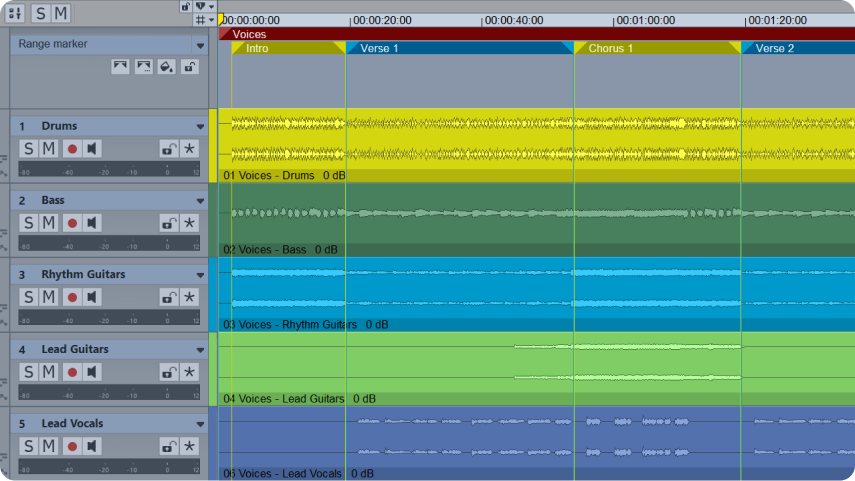Click the '02 Voices - Bass' clip label
The image size is (855, 481).
coord(264,250)
